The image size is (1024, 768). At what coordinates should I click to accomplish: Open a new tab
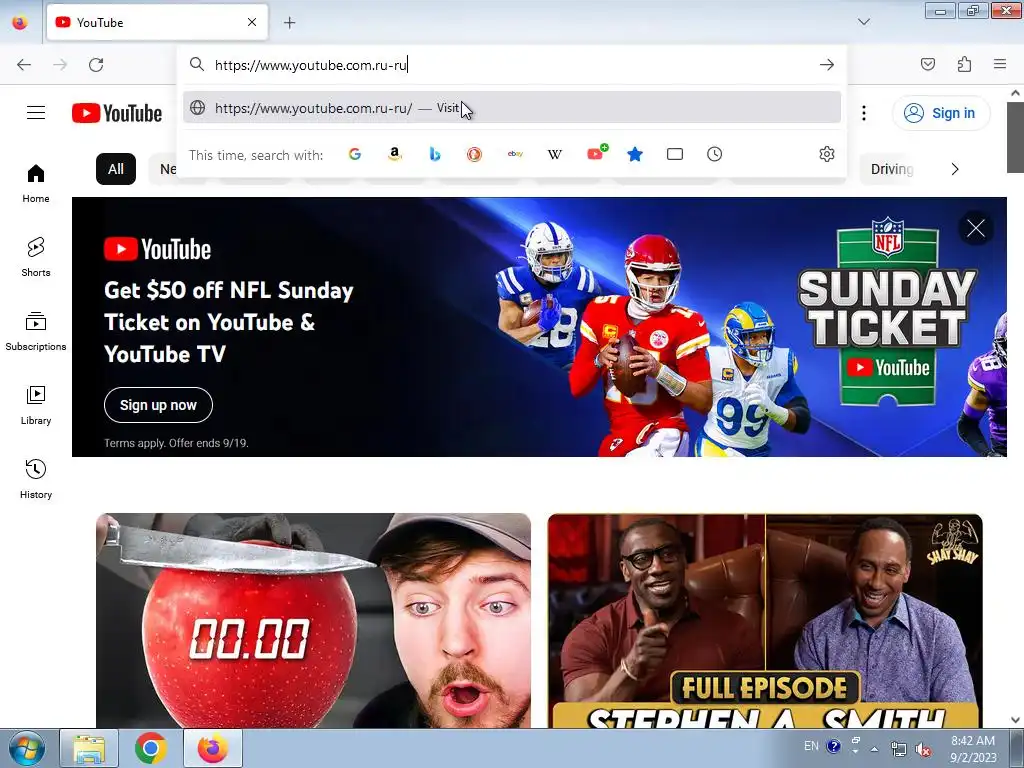[x=289, y=23]
